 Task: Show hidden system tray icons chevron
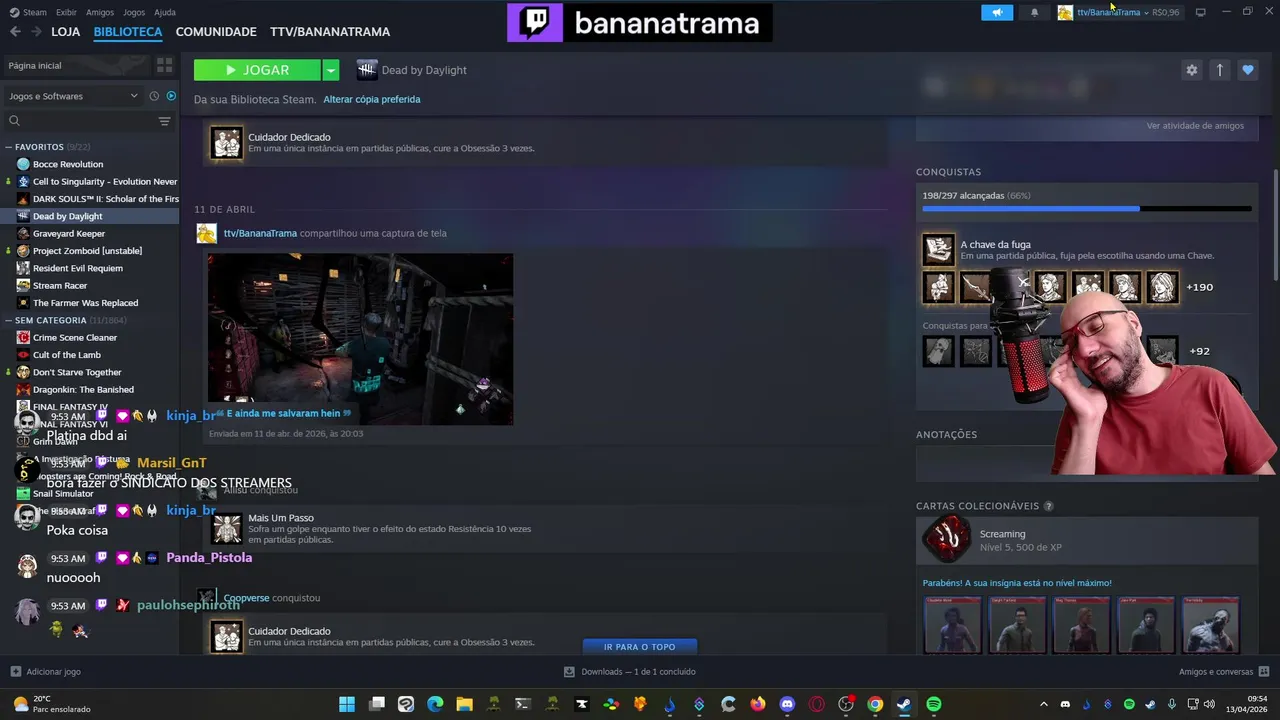[x=1043, y=704]
